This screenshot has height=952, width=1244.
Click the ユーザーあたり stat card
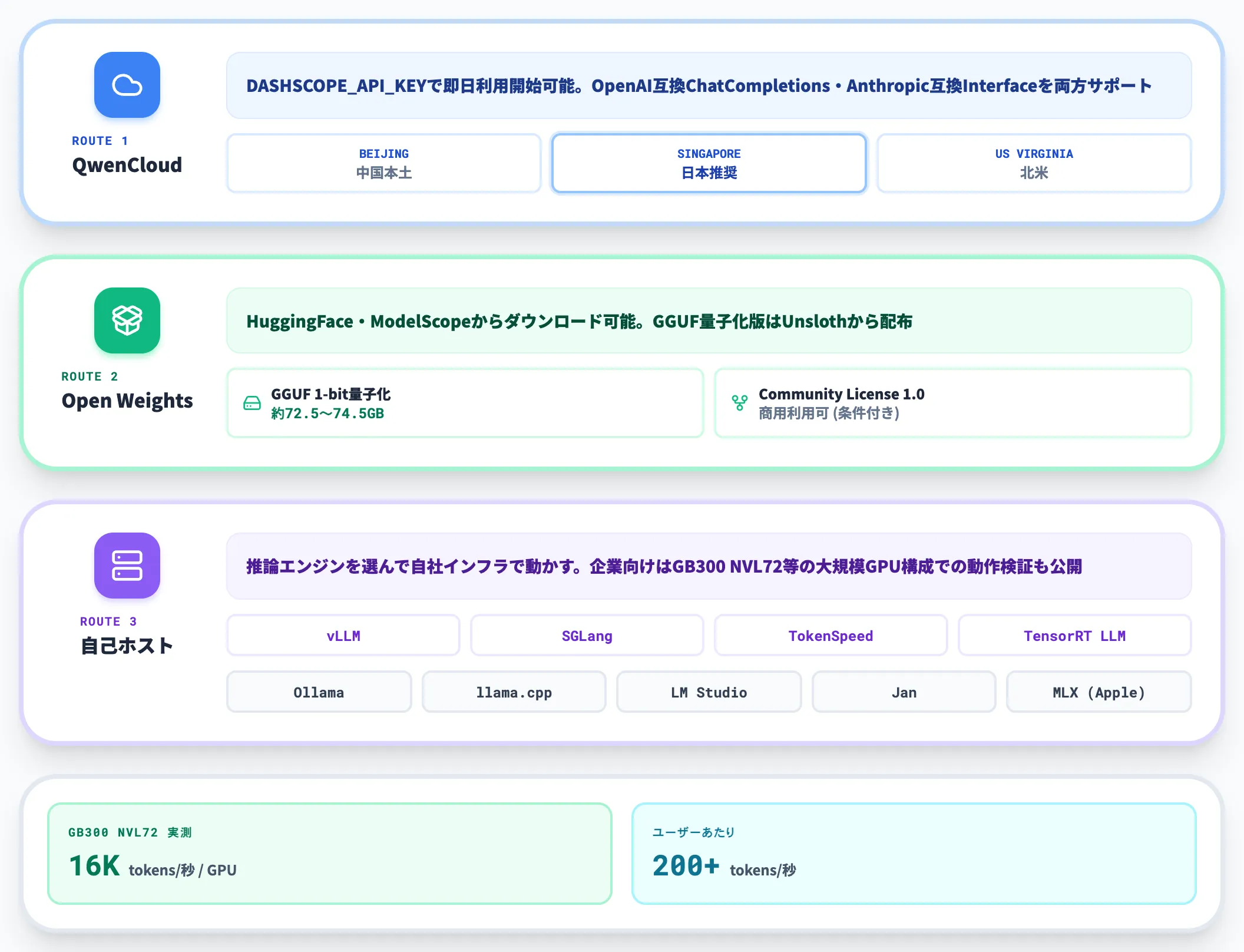pyautogui.click(x=914, y=853)
